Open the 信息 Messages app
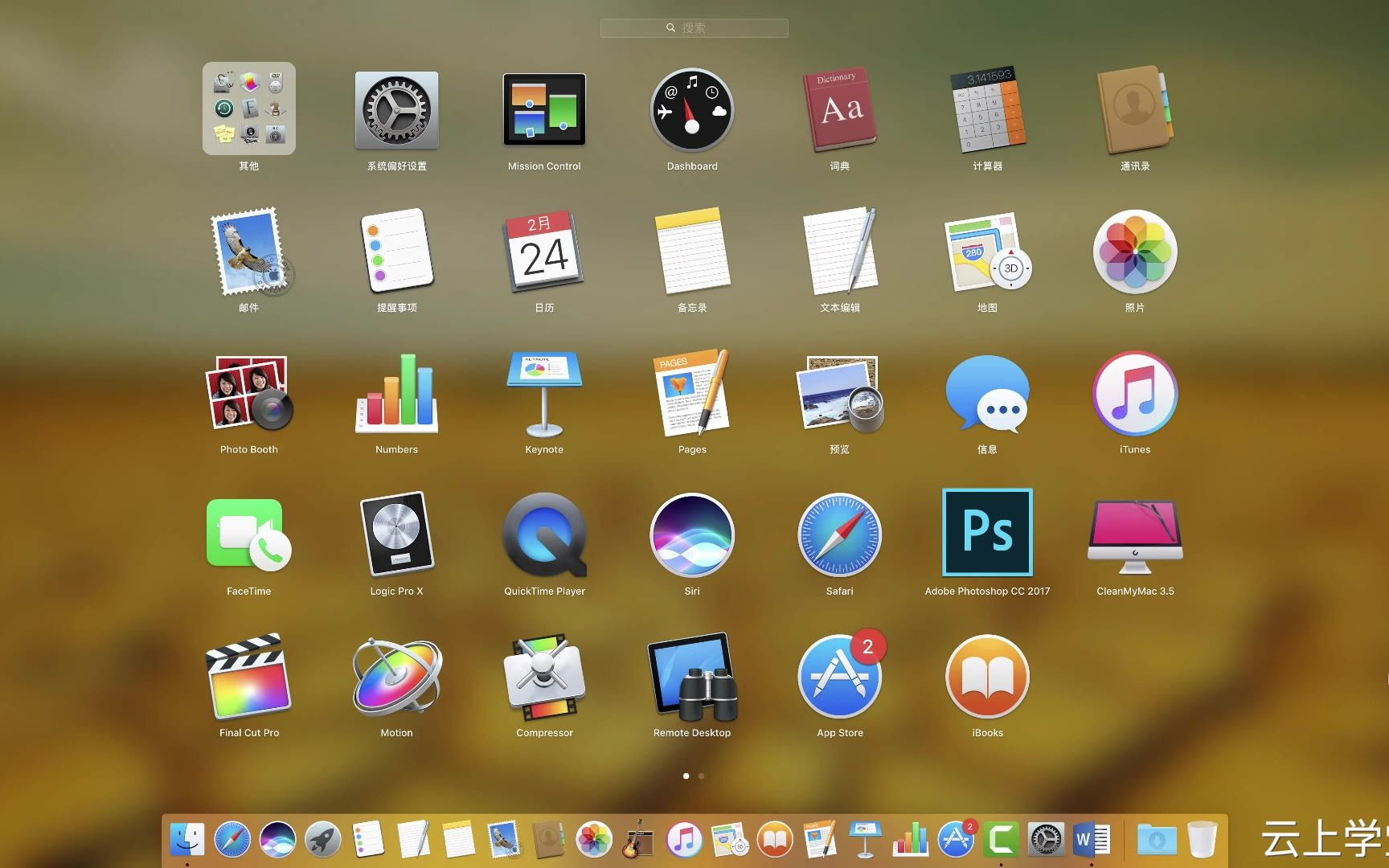Image resolution: width=1389 pixels, height=868 pixels. (987, 394)
